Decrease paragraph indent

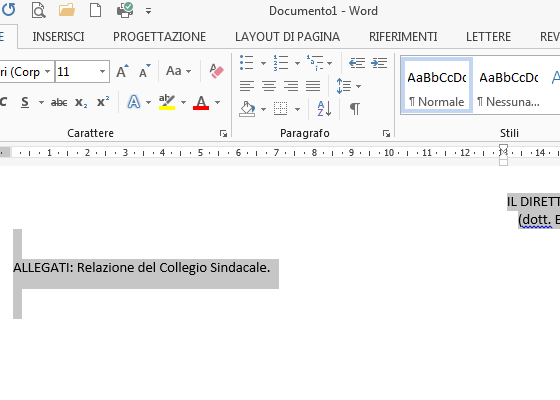point(357,63)
